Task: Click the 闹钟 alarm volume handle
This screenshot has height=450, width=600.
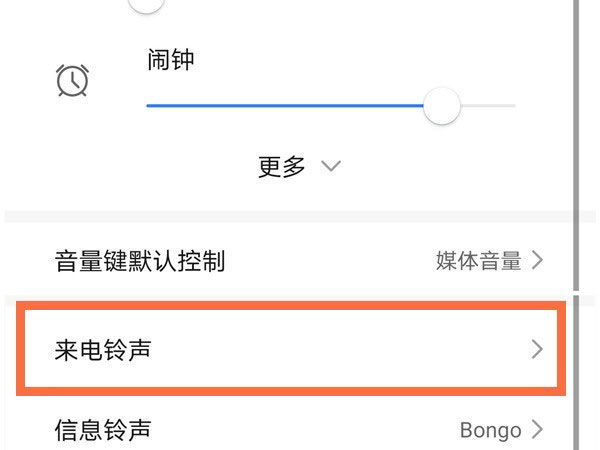Action: (x=441, y=105)
